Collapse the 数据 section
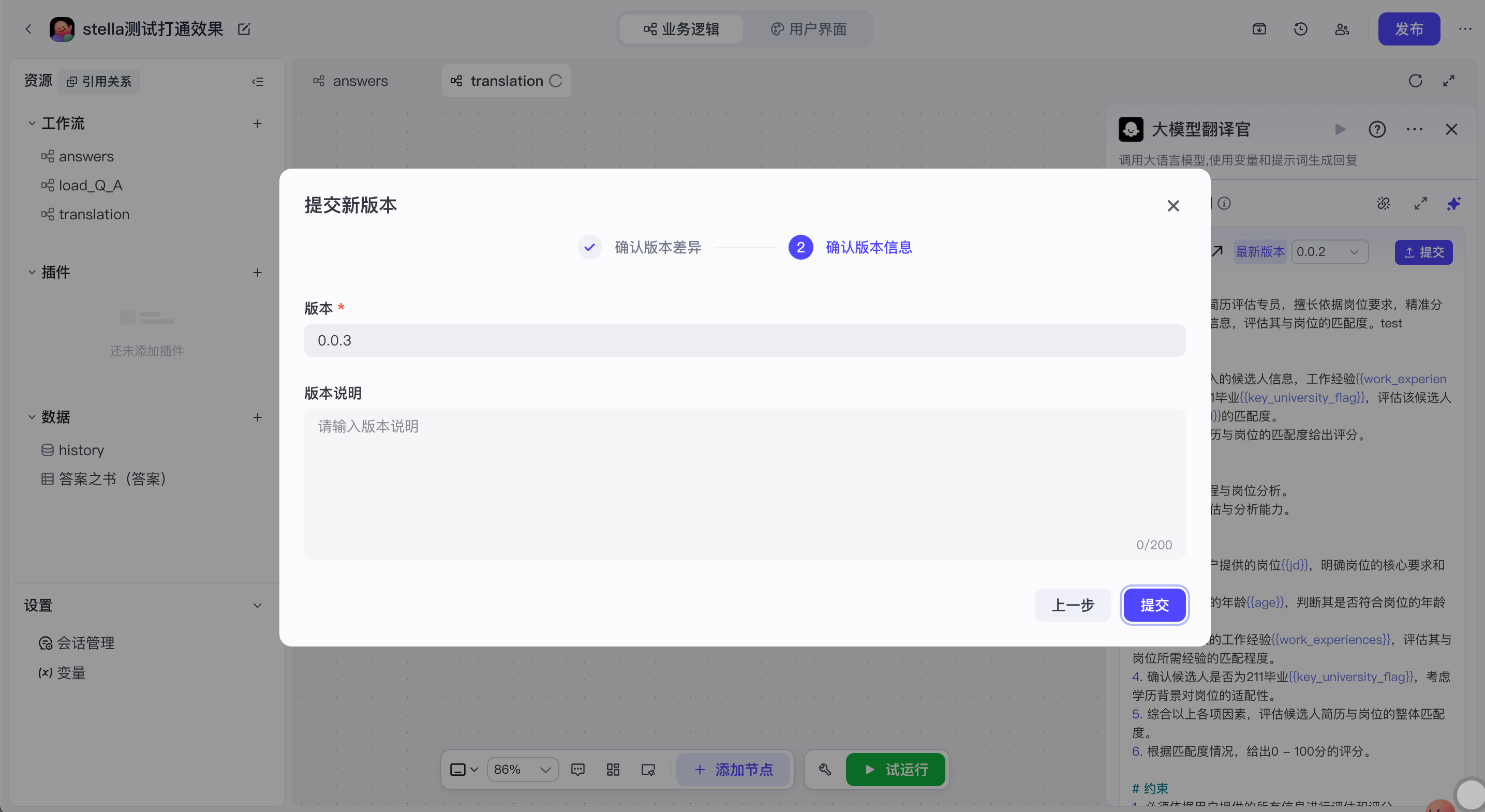1485x812 pixels. coord(32,417)
